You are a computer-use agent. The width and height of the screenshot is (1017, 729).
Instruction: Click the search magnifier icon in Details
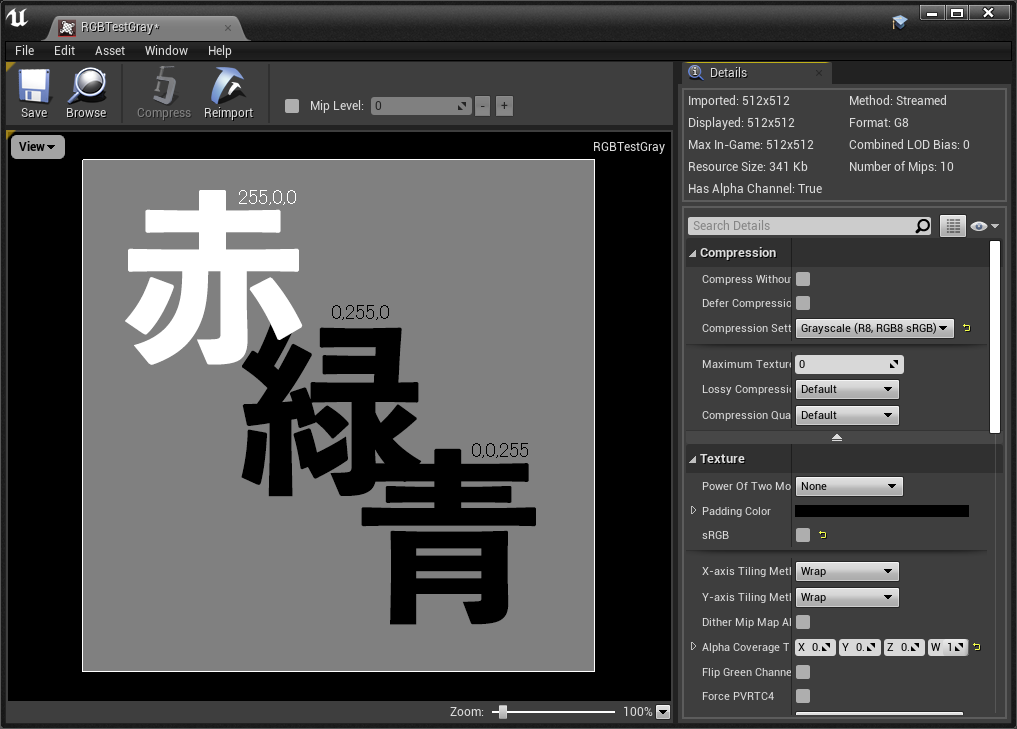tap(922, 226)
